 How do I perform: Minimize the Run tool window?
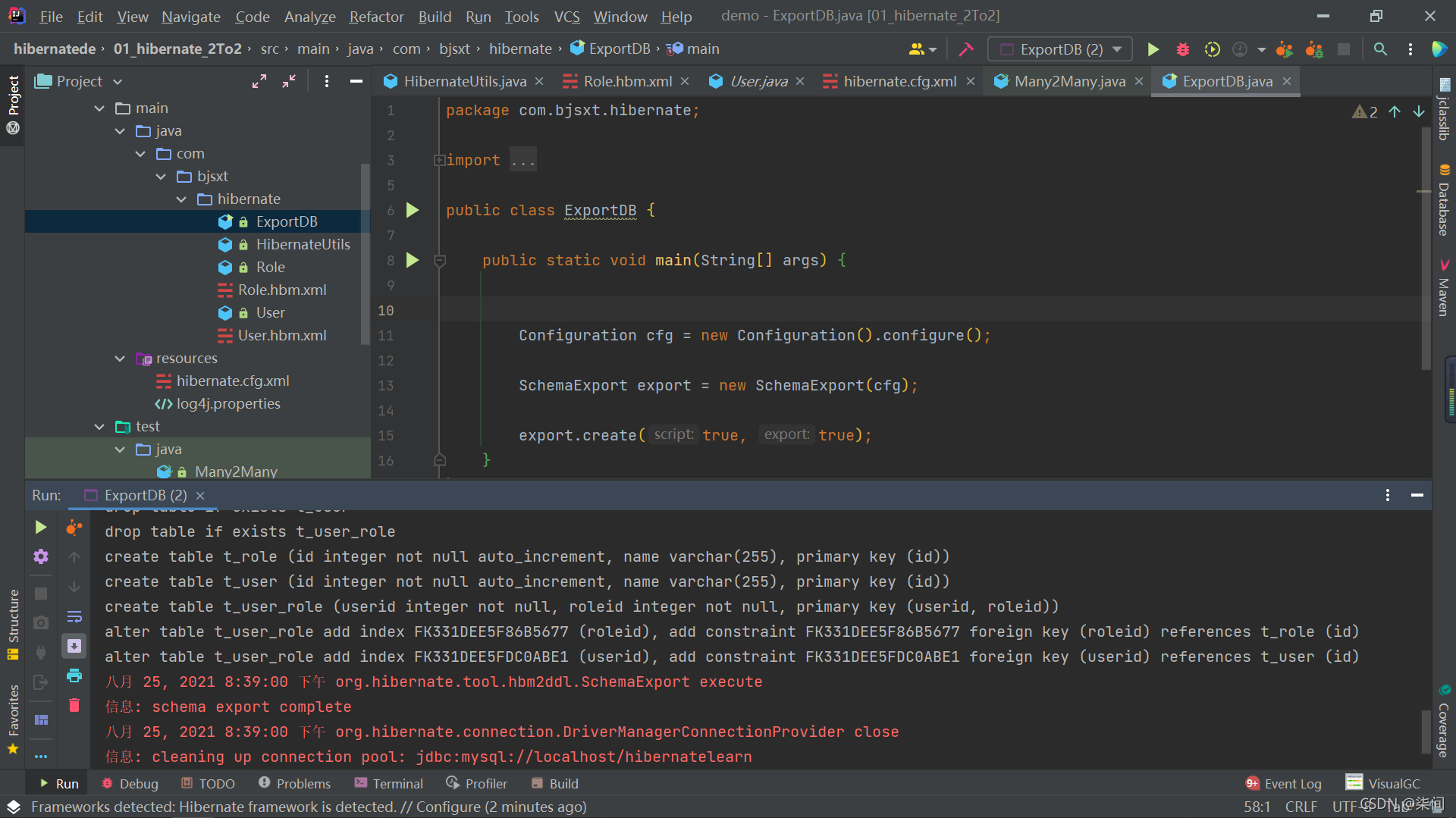click(1417, 495)
